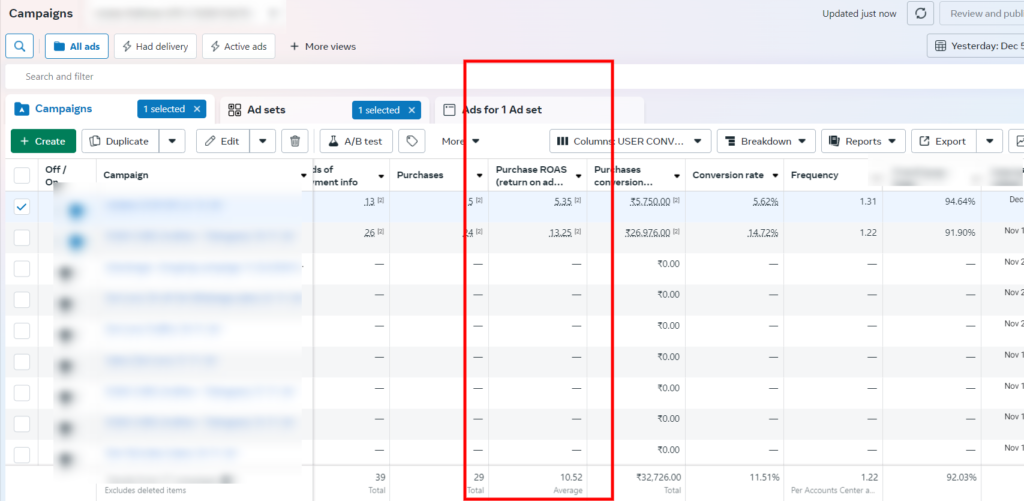Click the payment info value 13

(x=370, y=202)
